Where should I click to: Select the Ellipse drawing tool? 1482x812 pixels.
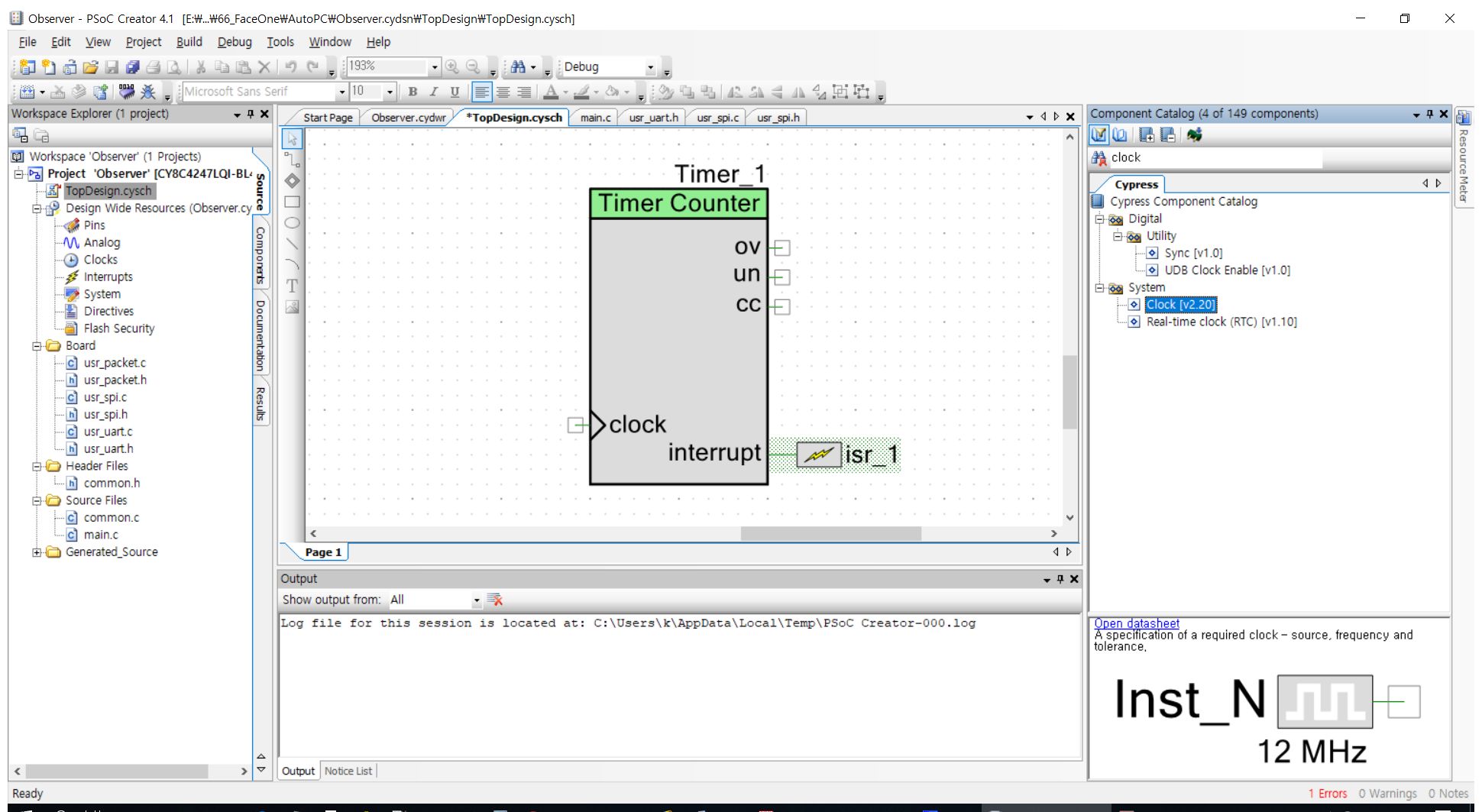coord(293,223)
